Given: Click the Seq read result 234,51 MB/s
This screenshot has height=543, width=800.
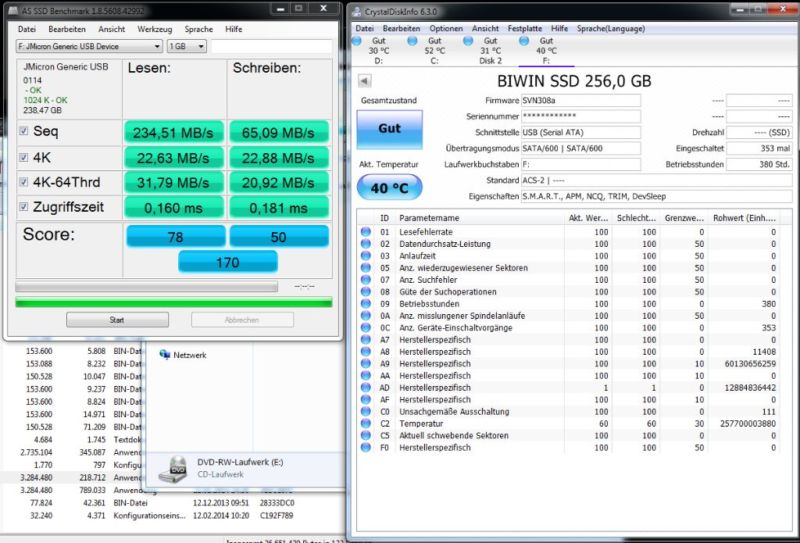Looking at the screenshot, I should 173,133.
